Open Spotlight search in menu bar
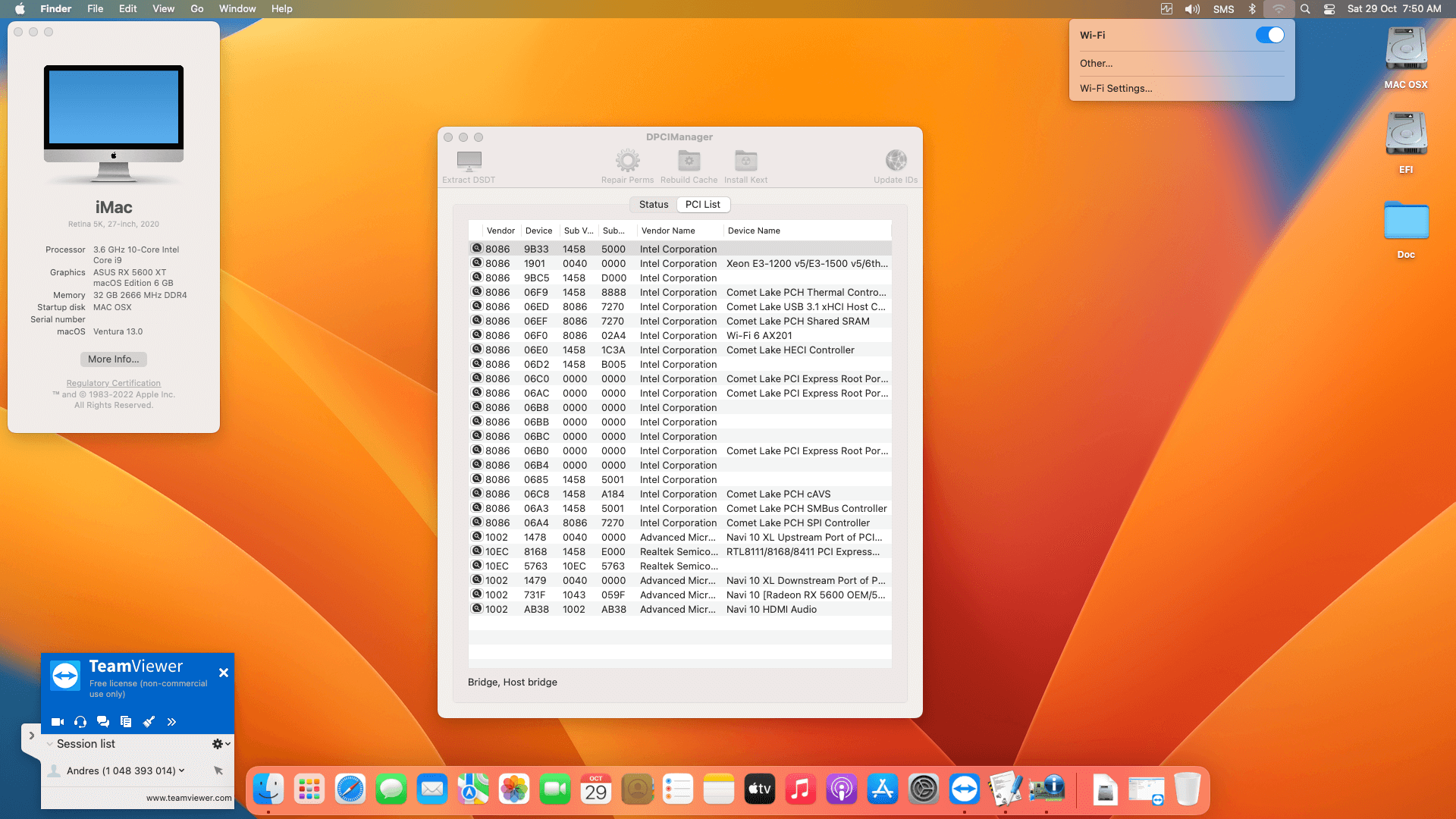The image size is (1456, 819). tap(1305, 8)
